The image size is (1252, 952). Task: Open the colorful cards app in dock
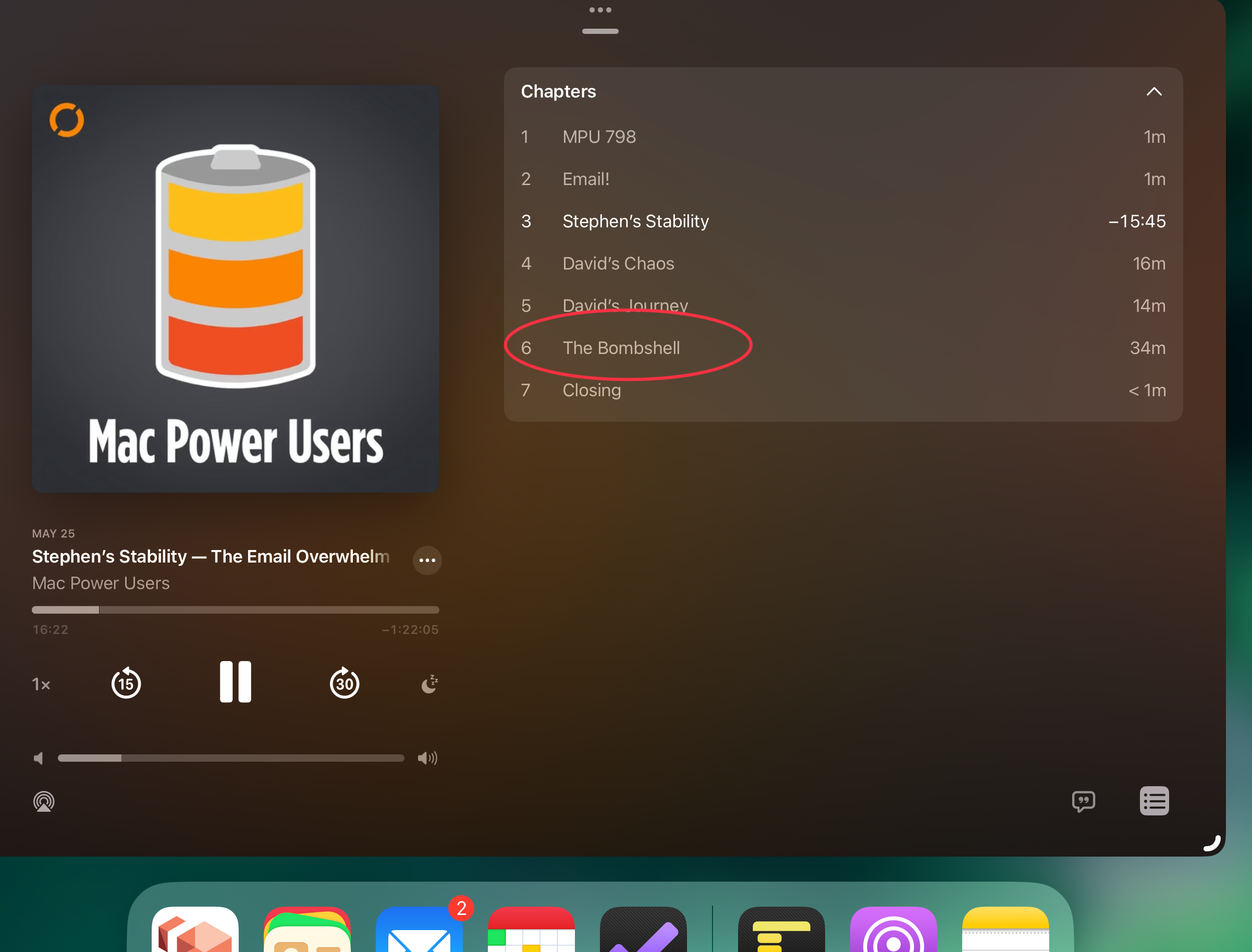(307, 930)
